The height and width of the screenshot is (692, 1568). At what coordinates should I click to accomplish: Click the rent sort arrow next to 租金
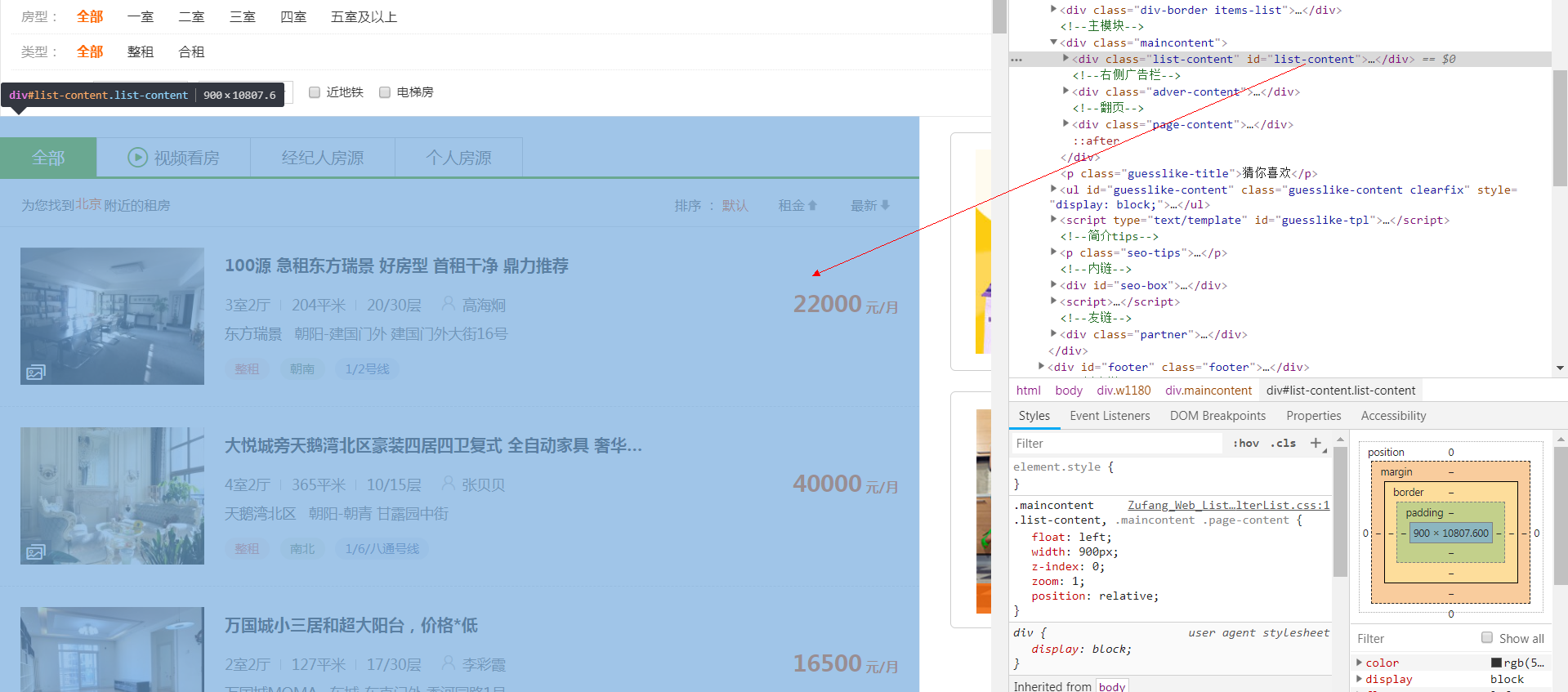(x=812, y=205)
